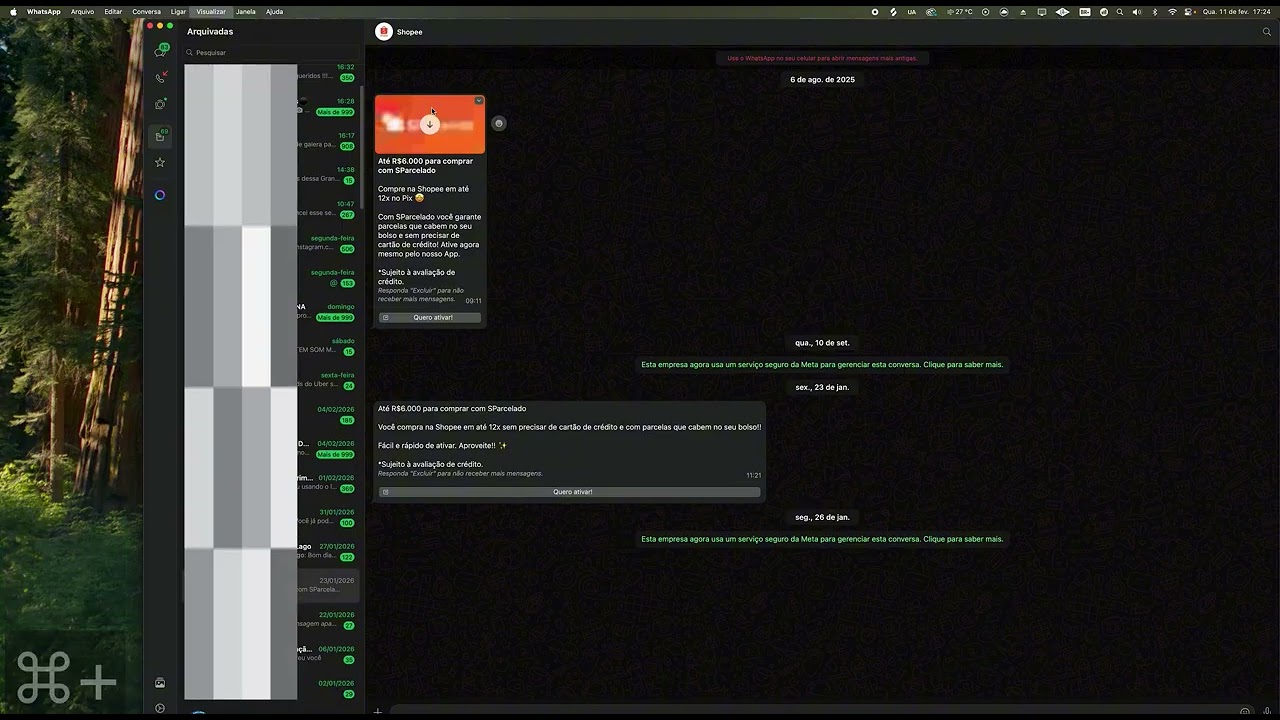This screenshot has width=1280, height=720.
Task: Open the Status updates tab
Action: pos(160,104)
